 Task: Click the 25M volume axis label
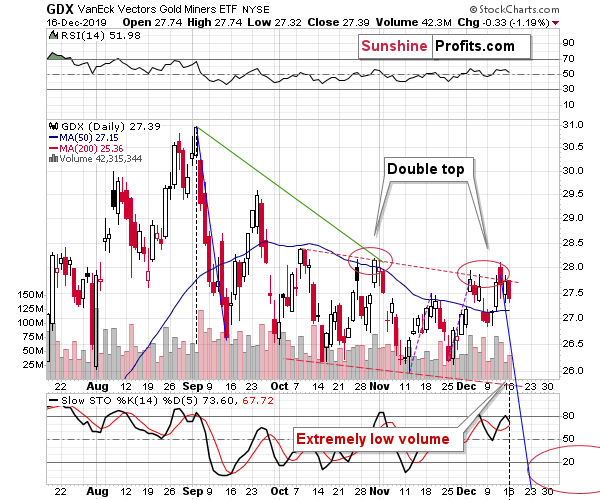tap(33, 365)
